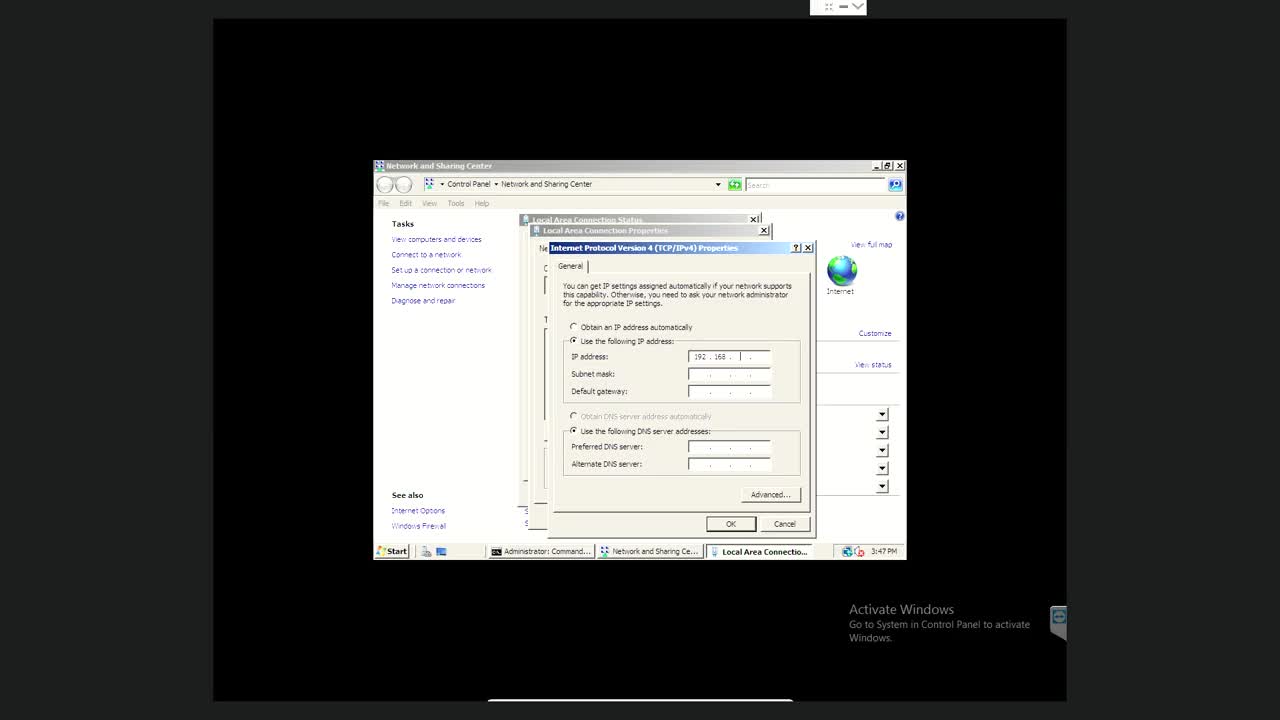The width and height of the screenshot is (1280, 720).
Task: Open the Start menu
Action: point(392,551)
